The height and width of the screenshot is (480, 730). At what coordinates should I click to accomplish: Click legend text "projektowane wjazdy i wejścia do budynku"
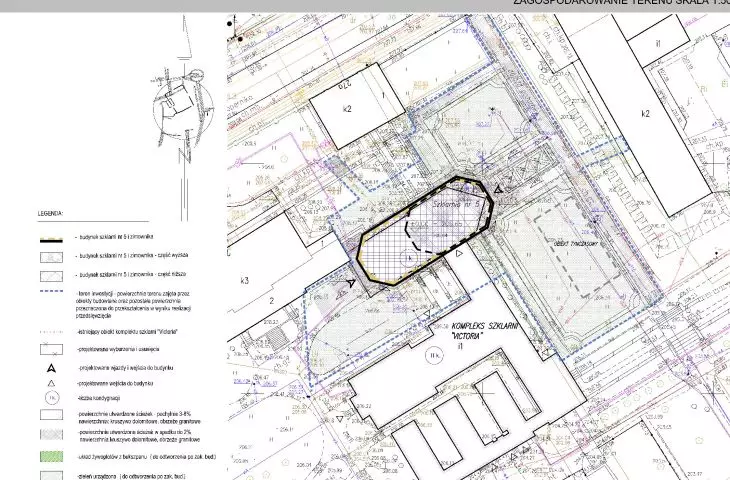pos(126,368)
